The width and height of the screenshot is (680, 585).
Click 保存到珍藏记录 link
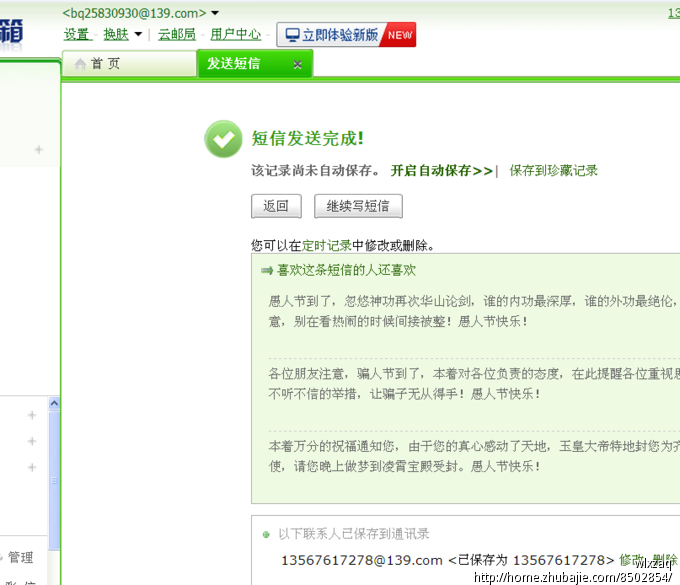tap(553, 170)
